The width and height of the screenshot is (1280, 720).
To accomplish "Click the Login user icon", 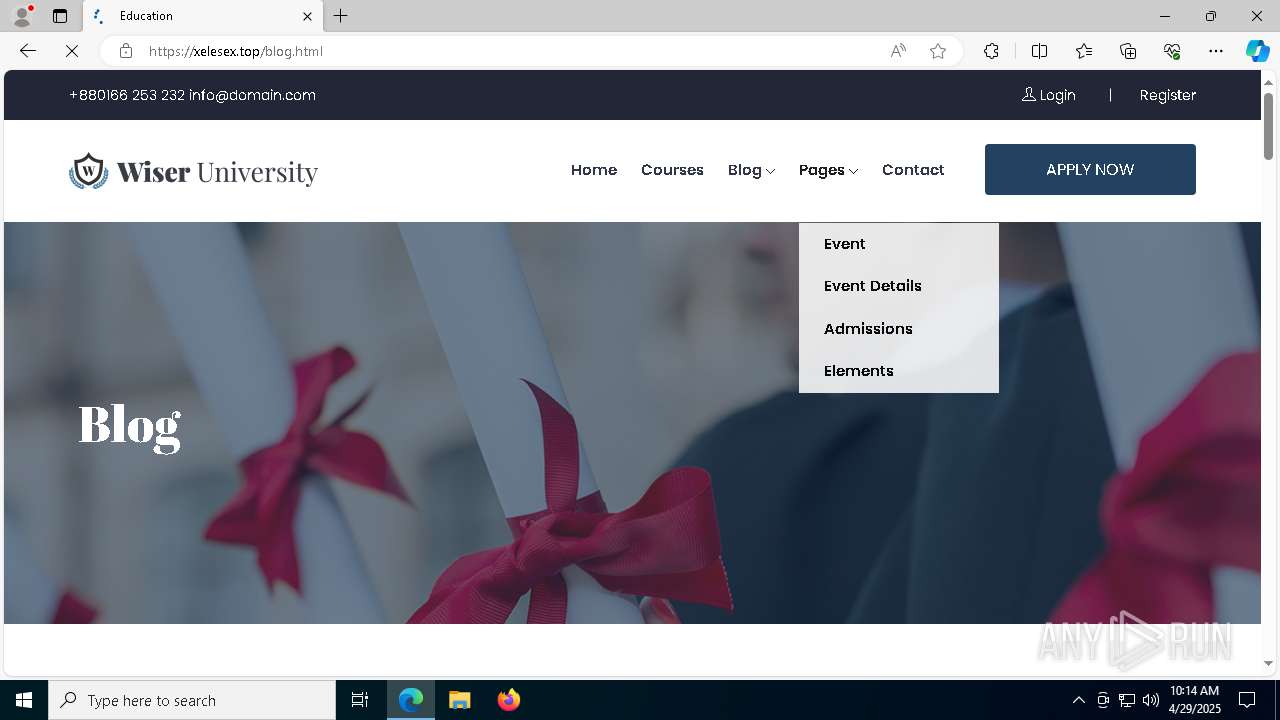I will (x=1028, y=94).
